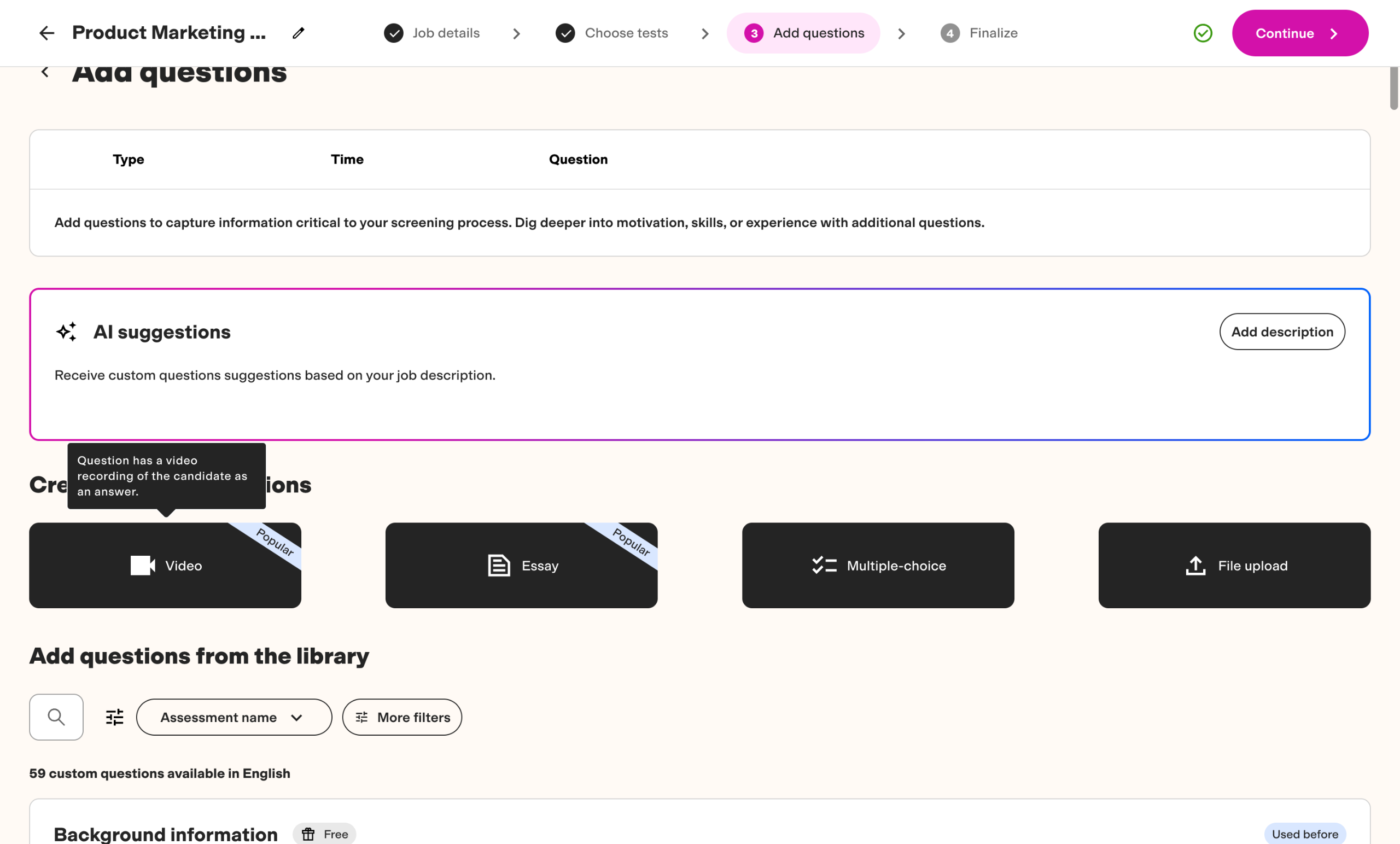This screenshot has height=844, width=1400.
Task: Go to Choose tests step
Action: point(612,33)
